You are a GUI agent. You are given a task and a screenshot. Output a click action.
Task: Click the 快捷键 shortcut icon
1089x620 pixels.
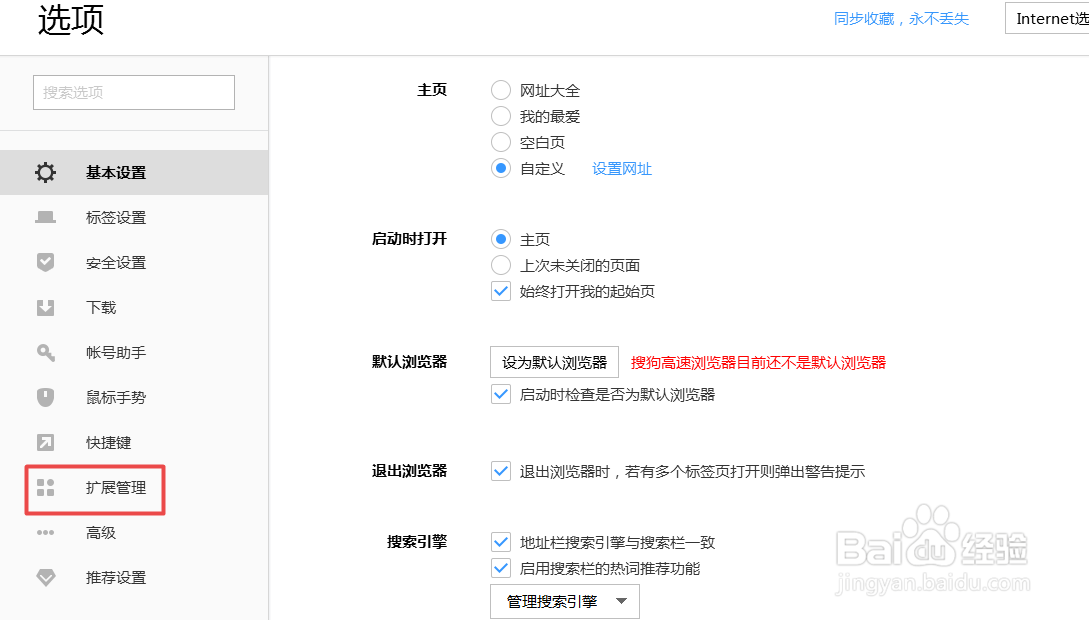(x=45, y=442)
